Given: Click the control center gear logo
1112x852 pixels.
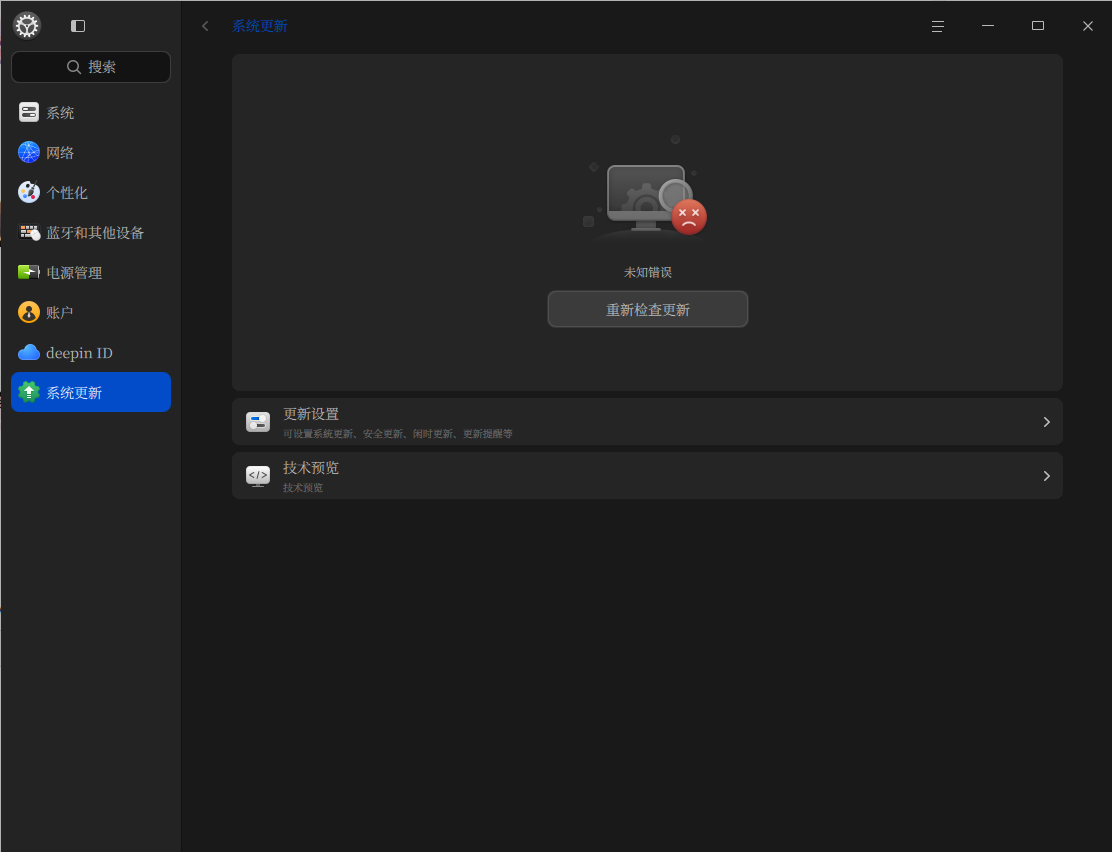Looking at the screenshot, I should tap(27, 26).
